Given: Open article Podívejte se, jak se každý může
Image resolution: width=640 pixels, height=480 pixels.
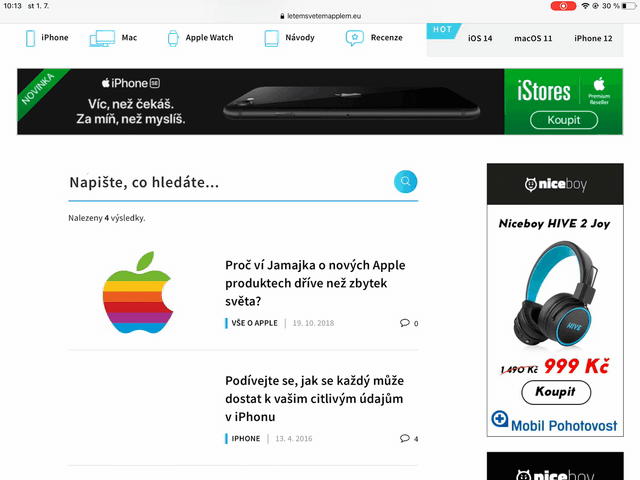Looking at the screenshot, I should click(x=314, y=398).
